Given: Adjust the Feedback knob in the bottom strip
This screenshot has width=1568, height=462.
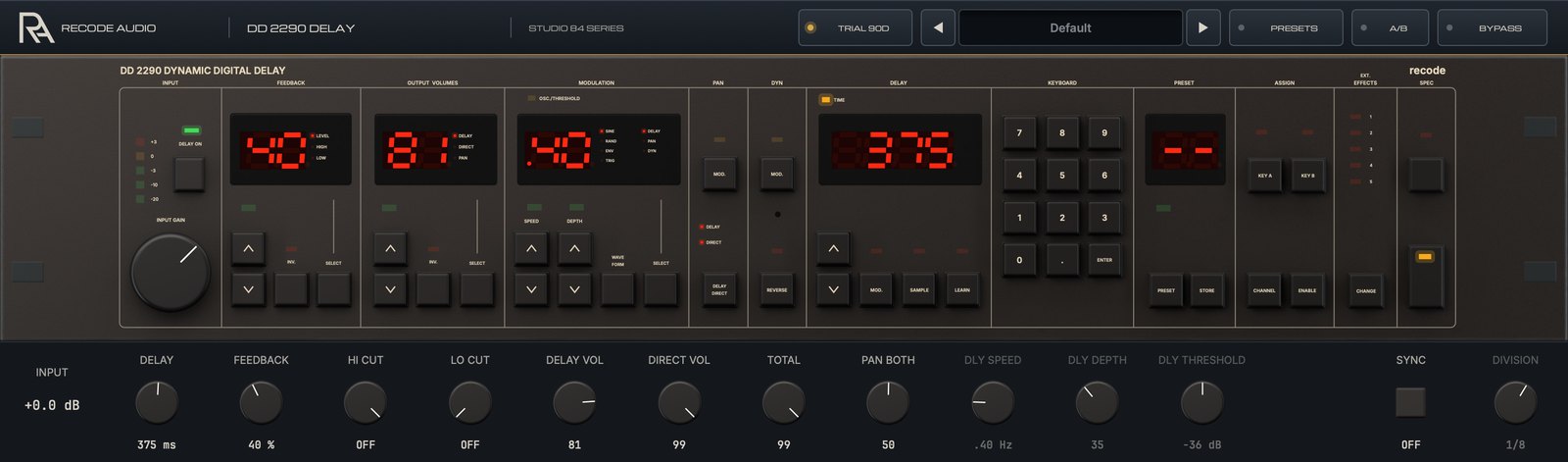Looking at the screenshot, I should [261, 403].
